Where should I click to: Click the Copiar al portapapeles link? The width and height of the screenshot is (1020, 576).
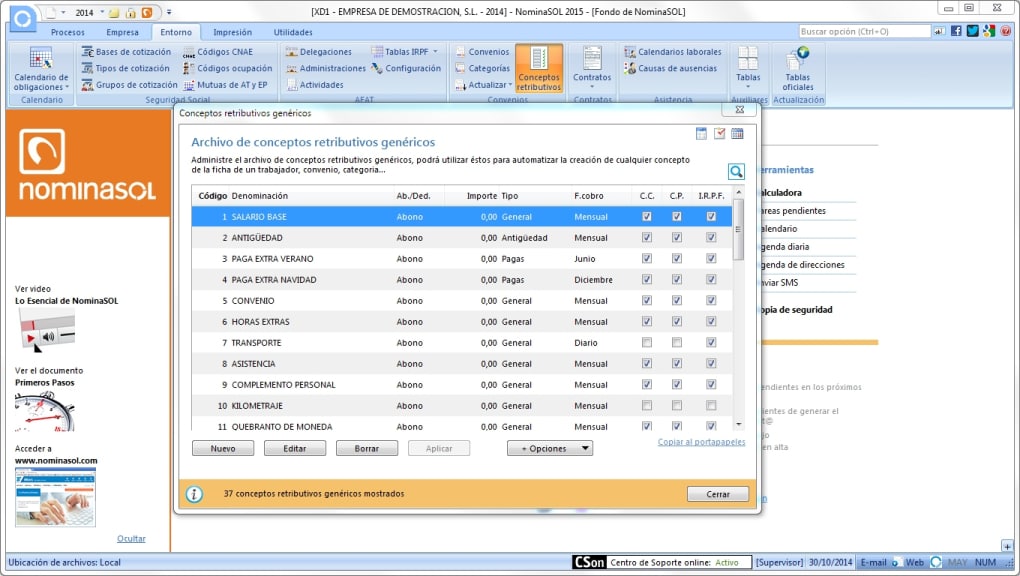pyautogui.click(x=701, y=442)
